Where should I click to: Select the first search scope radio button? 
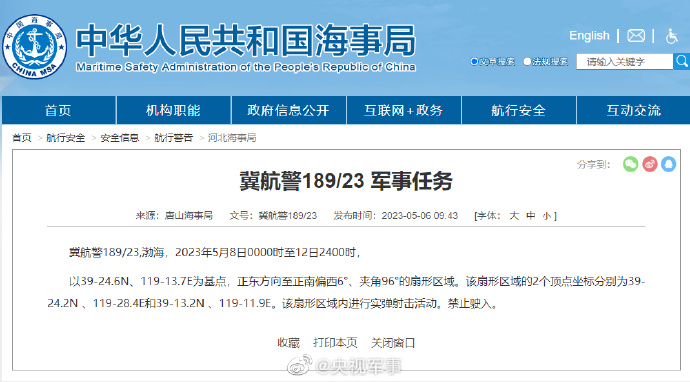[474, 62]
